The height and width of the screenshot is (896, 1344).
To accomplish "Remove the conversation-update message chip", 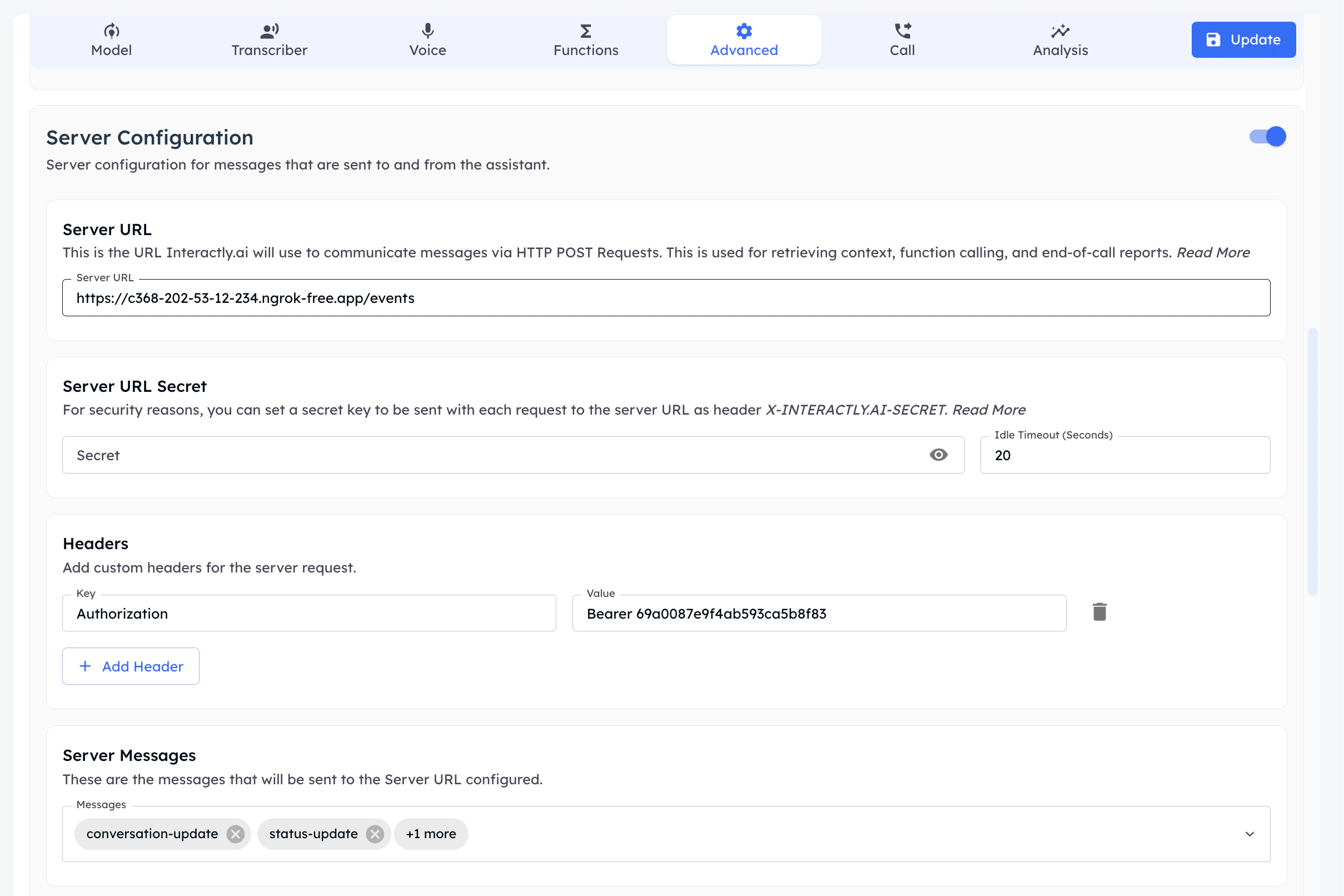I will pyautogui.click(x=235, y=834).
